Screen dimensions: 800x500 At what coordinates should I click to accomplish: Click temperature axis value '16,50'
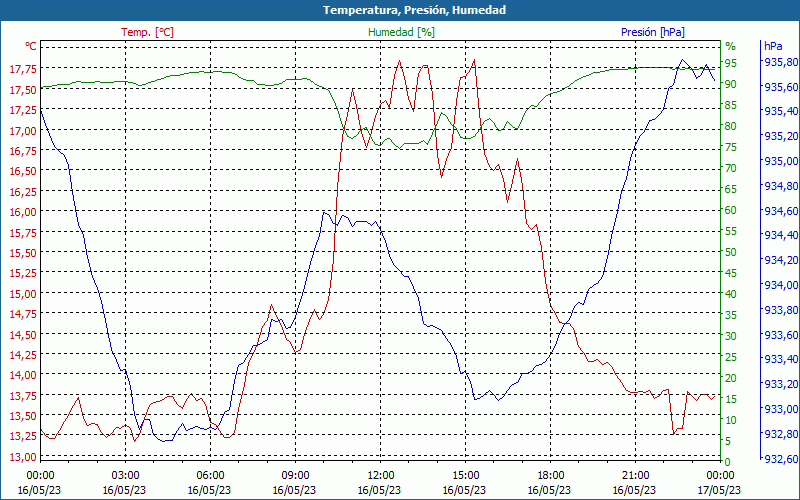coord(22,171)
